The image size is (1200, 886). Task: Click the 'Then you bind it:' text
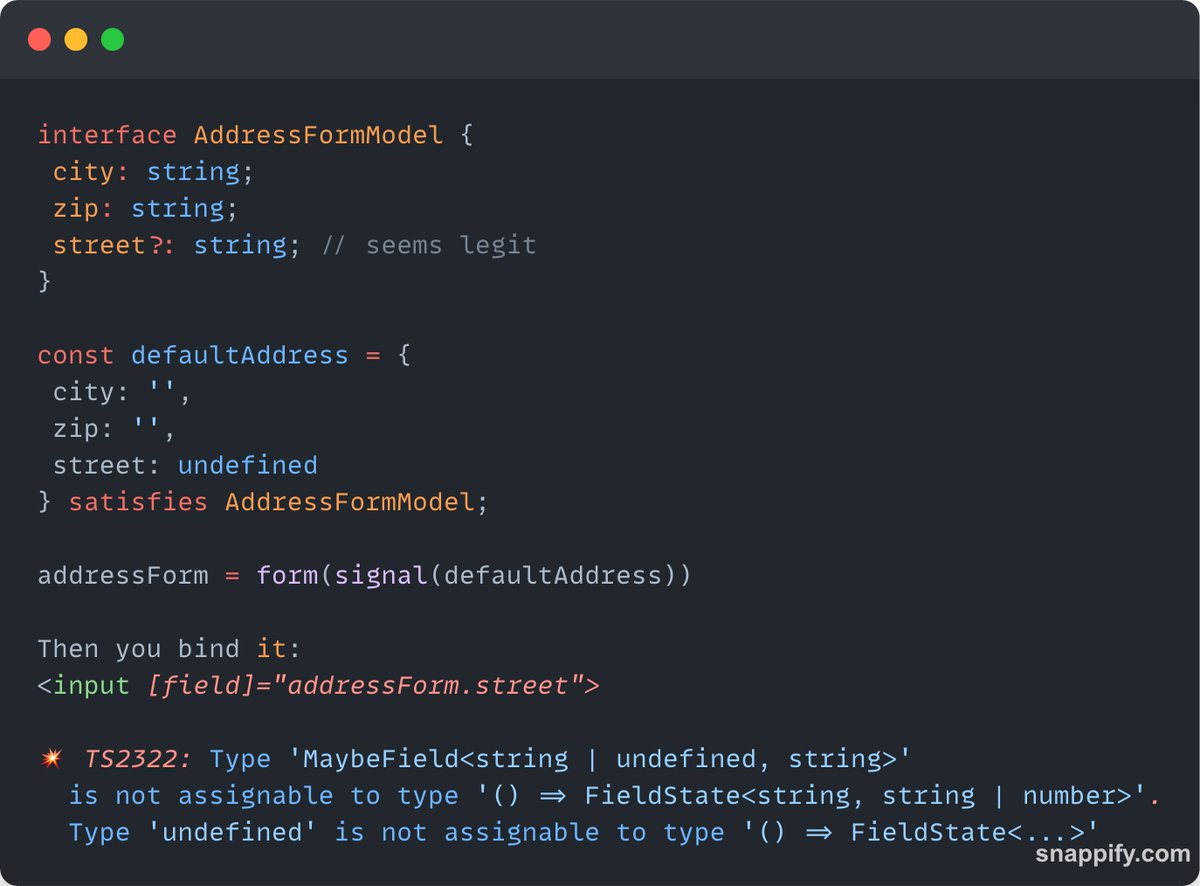click(x=169, y=649)
